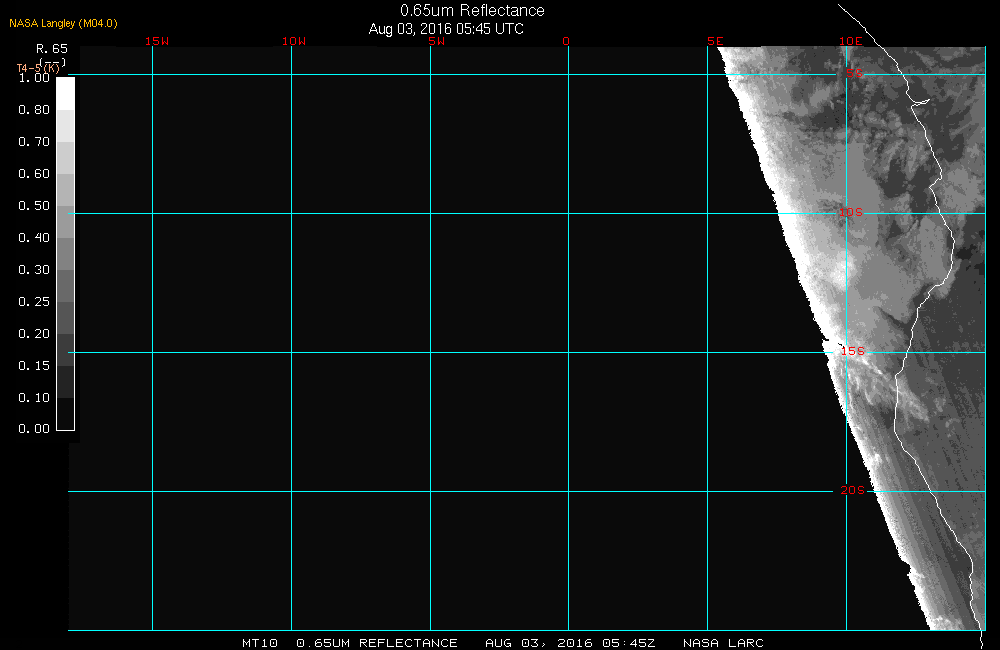Click the 0.80 colorbar scale value
This screenshot has height=650, width=1000.
click(34, 110)
